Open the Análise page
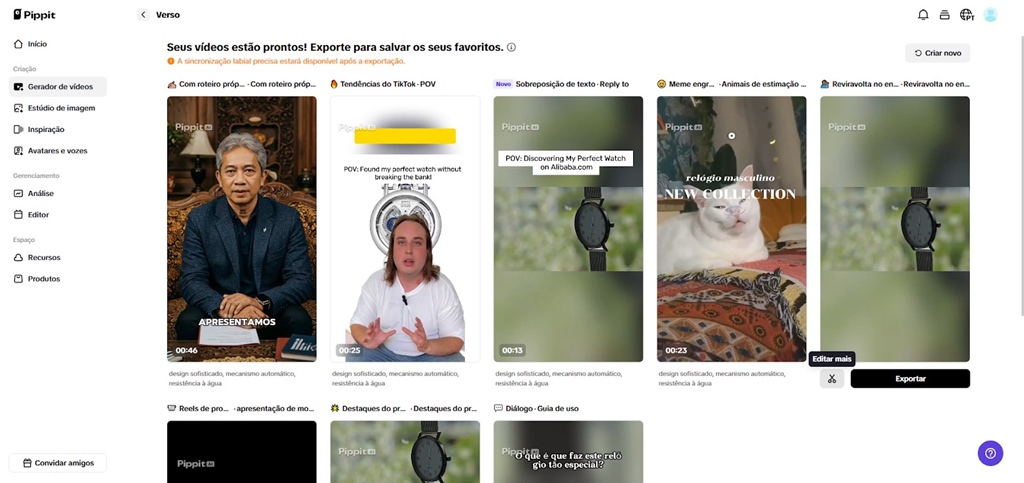 coord(41,193)
